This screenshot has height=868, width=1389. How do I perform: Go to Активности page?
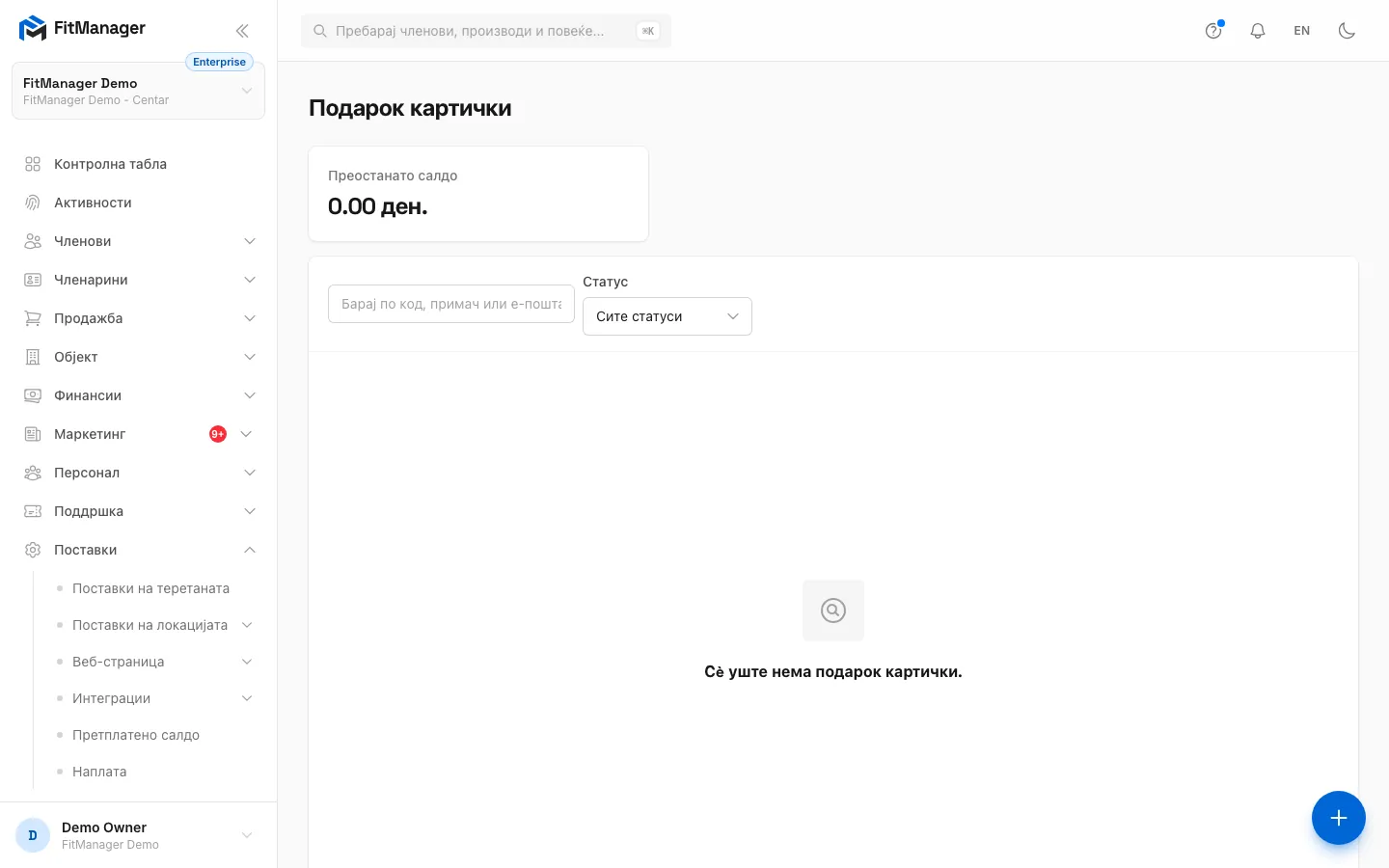point(138,203)
